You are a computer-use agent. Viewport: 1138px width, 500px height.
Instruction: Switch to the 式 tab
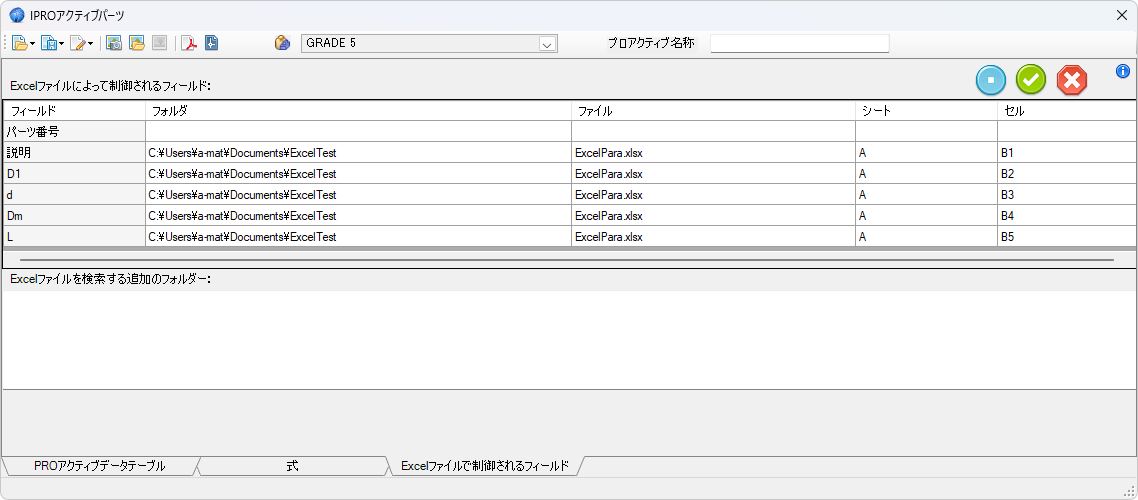pyautogui.click(x=292, y=466)
